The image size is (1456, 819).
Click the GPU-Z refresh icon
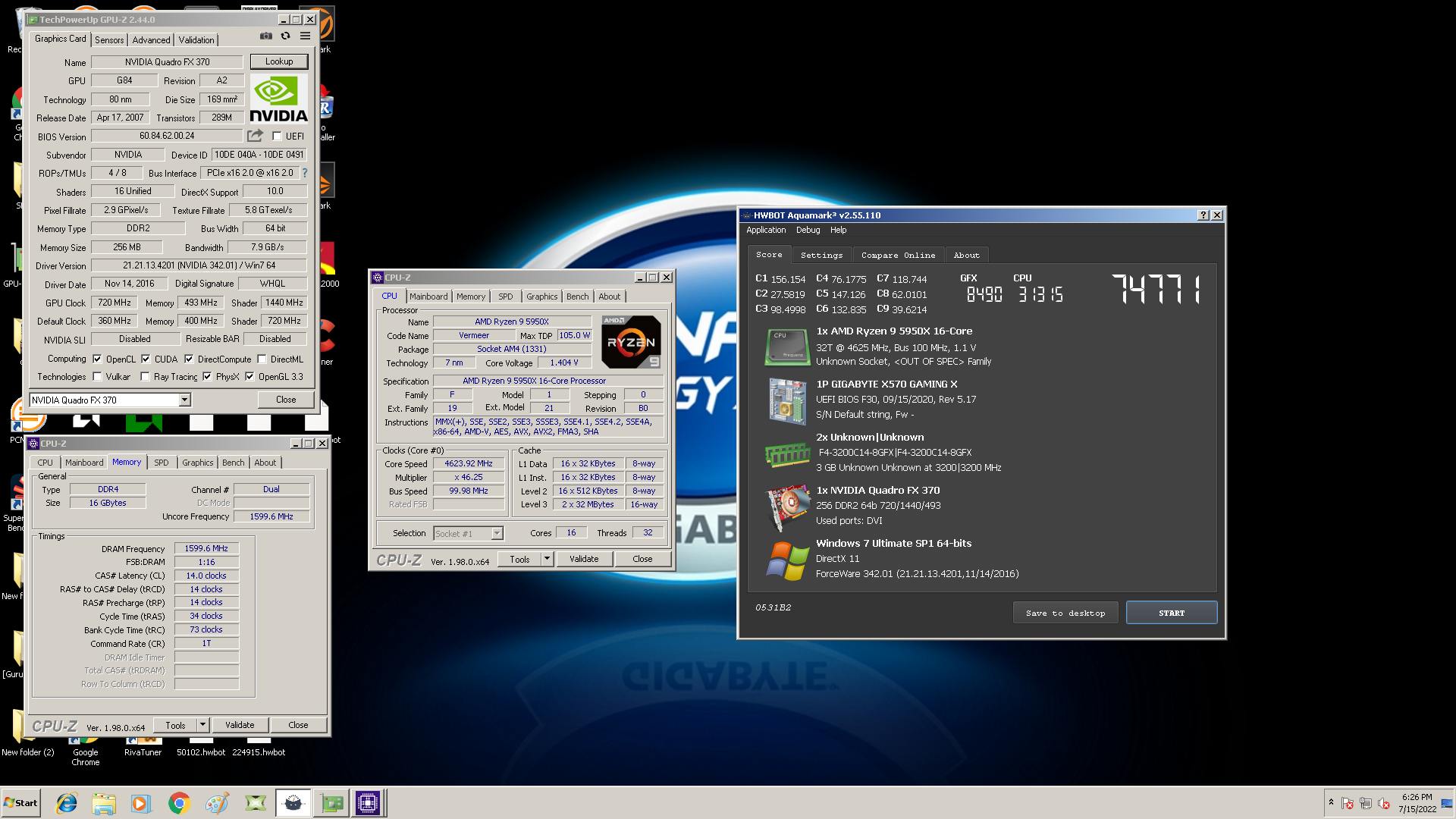pyautogui.click(x=286, y=36)
